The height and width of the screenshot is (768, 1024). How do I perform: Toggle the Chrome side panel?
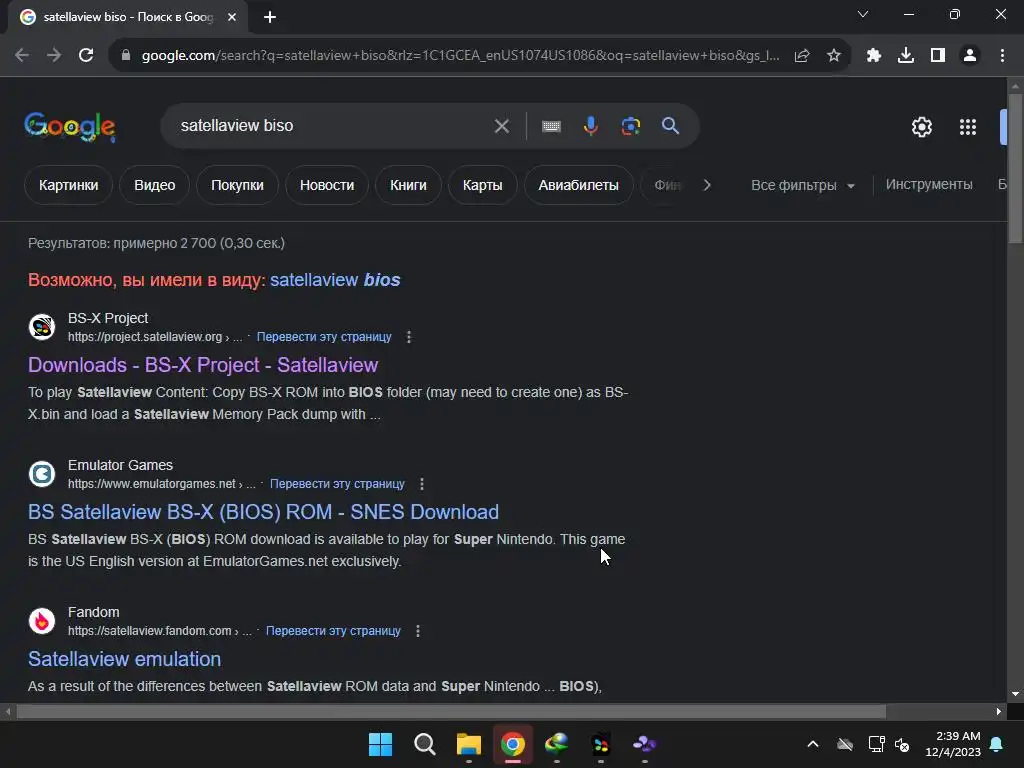(938, 56)
